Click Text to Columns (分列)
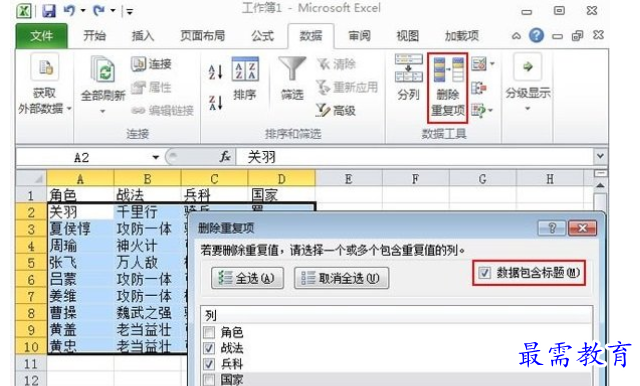Viewport: 640px width, 386px height. [x=408, y=78]
